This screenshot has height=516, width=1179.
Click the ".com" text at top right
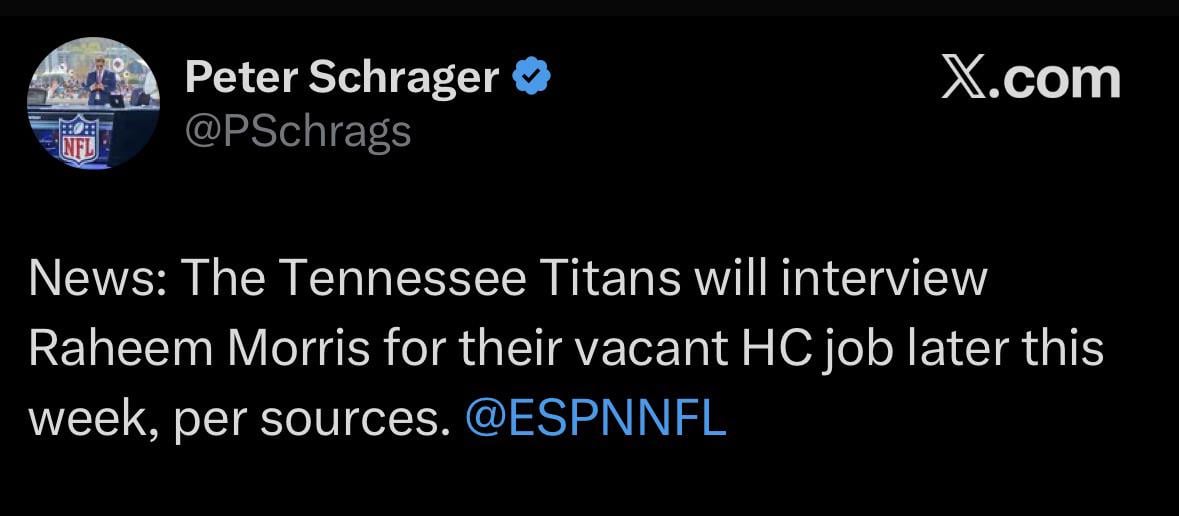(1057, 79)
